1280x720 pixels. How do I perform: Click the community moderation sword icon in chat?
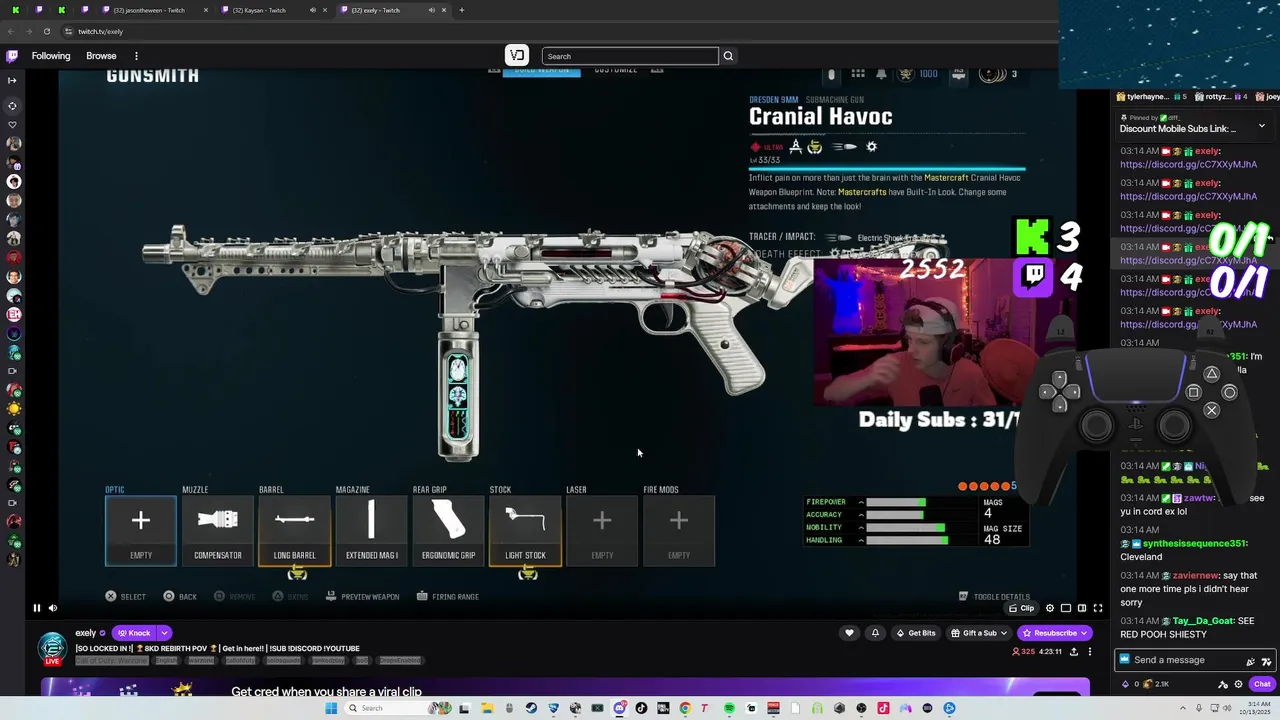click(x=1223, y=684)
